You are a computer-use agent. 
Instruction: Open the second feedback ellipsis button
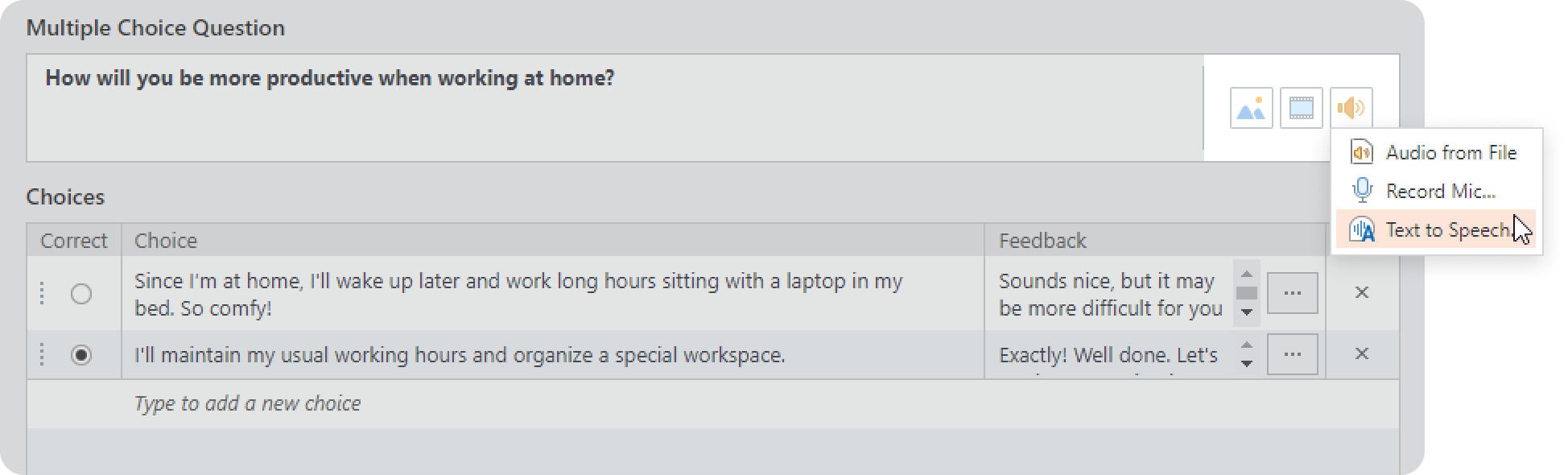coord(1293,354)
